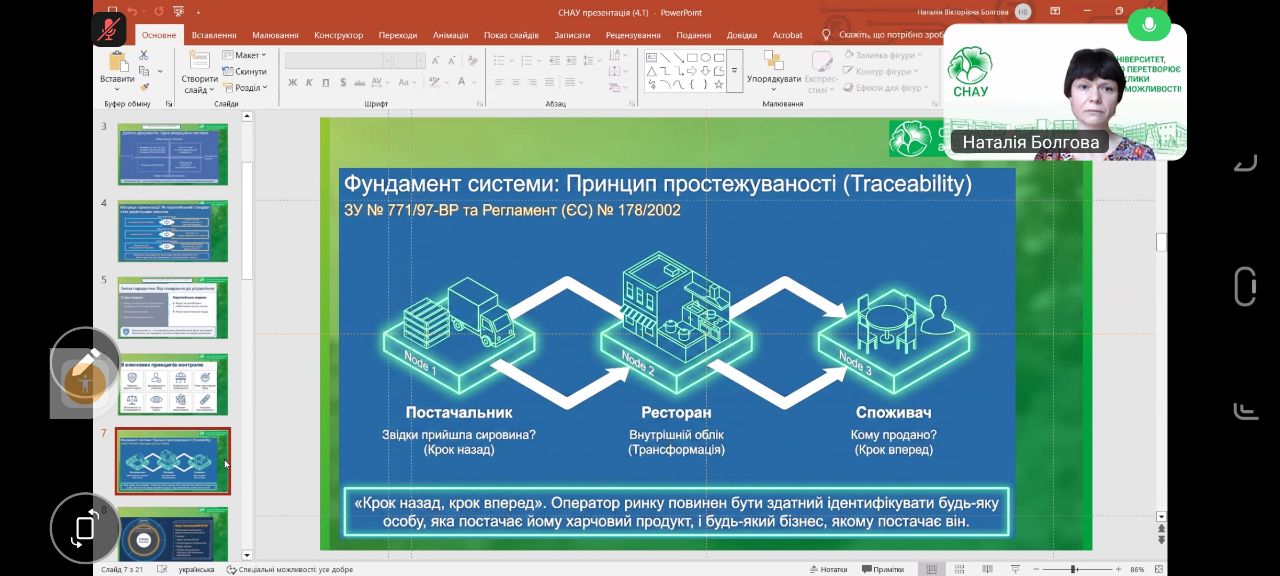Expand the Розділ section dropdown
Screen dimensions: 1280x576
[x=246, y=88]
